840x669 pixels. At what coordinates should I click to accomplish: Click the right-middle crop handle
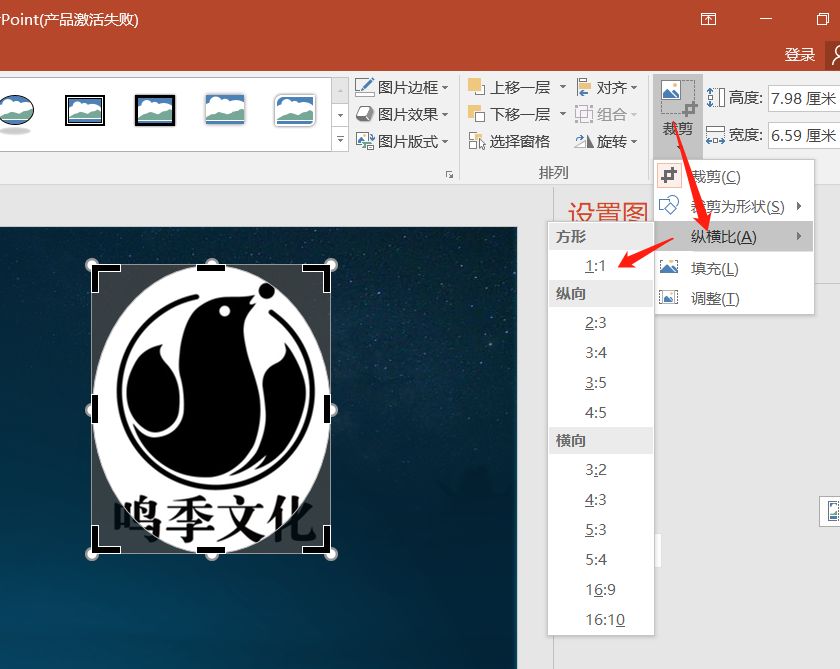click(327, 409)
